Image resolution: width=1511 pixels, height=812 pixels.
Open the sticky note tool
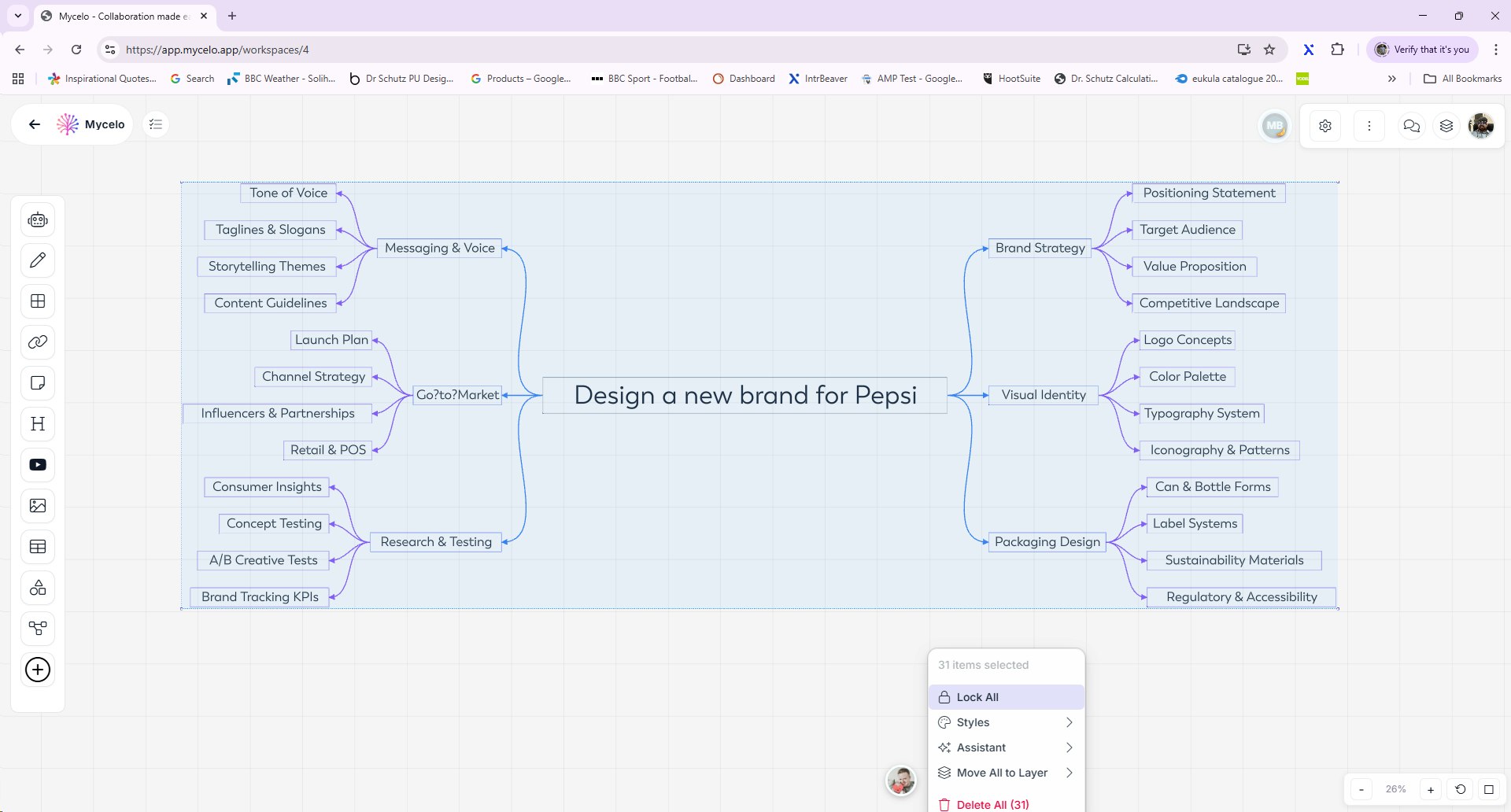37,383
